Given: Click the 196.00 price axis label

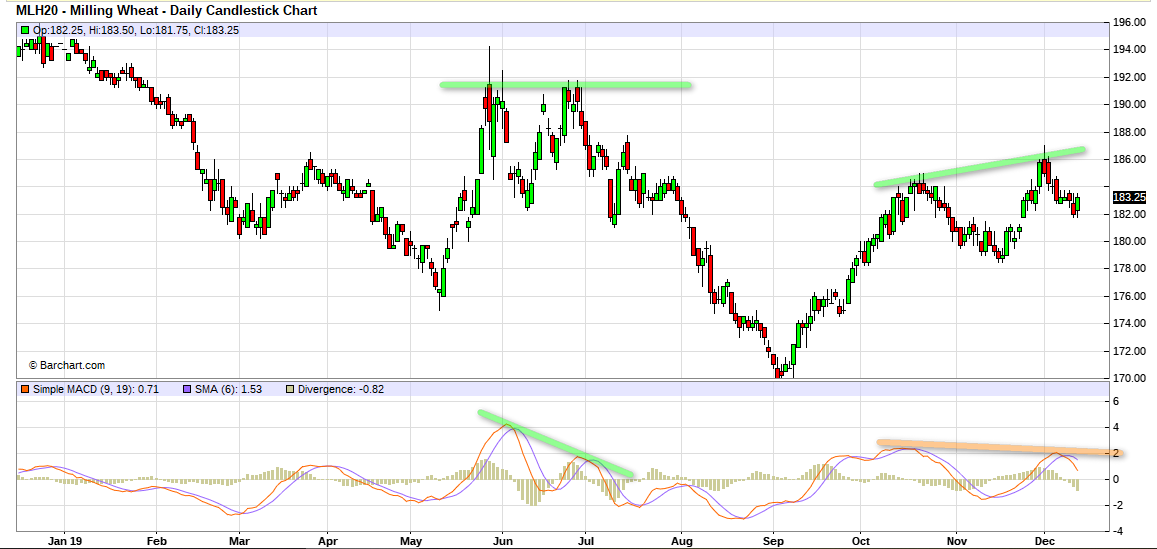Looking at the screenshot, I should point(1129,22).
